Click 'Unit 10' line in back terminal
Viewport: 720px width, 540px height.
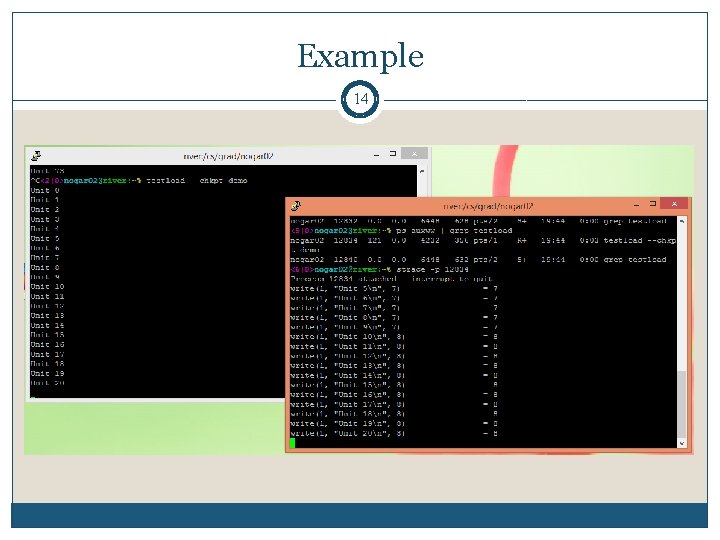[x=47, y=287]
